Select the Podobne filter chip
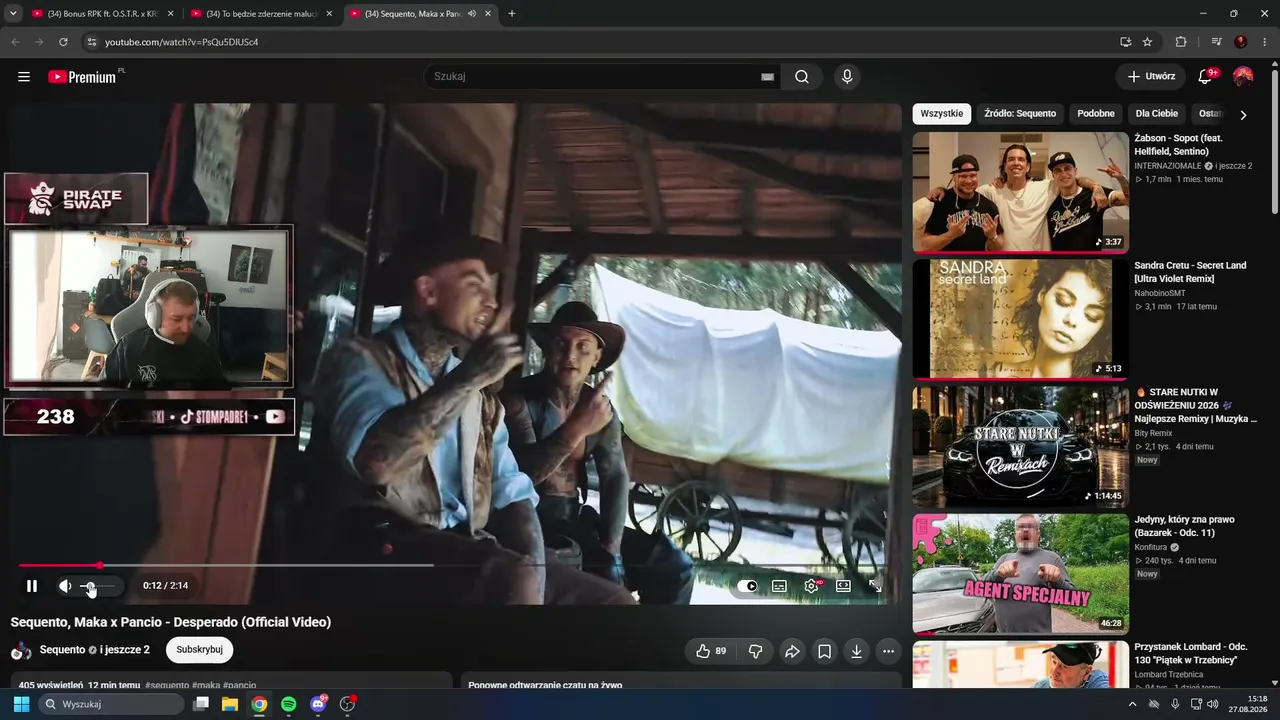Image resolution: width=1280 pixels, height=720 pixels. [x=1096, y=114]
